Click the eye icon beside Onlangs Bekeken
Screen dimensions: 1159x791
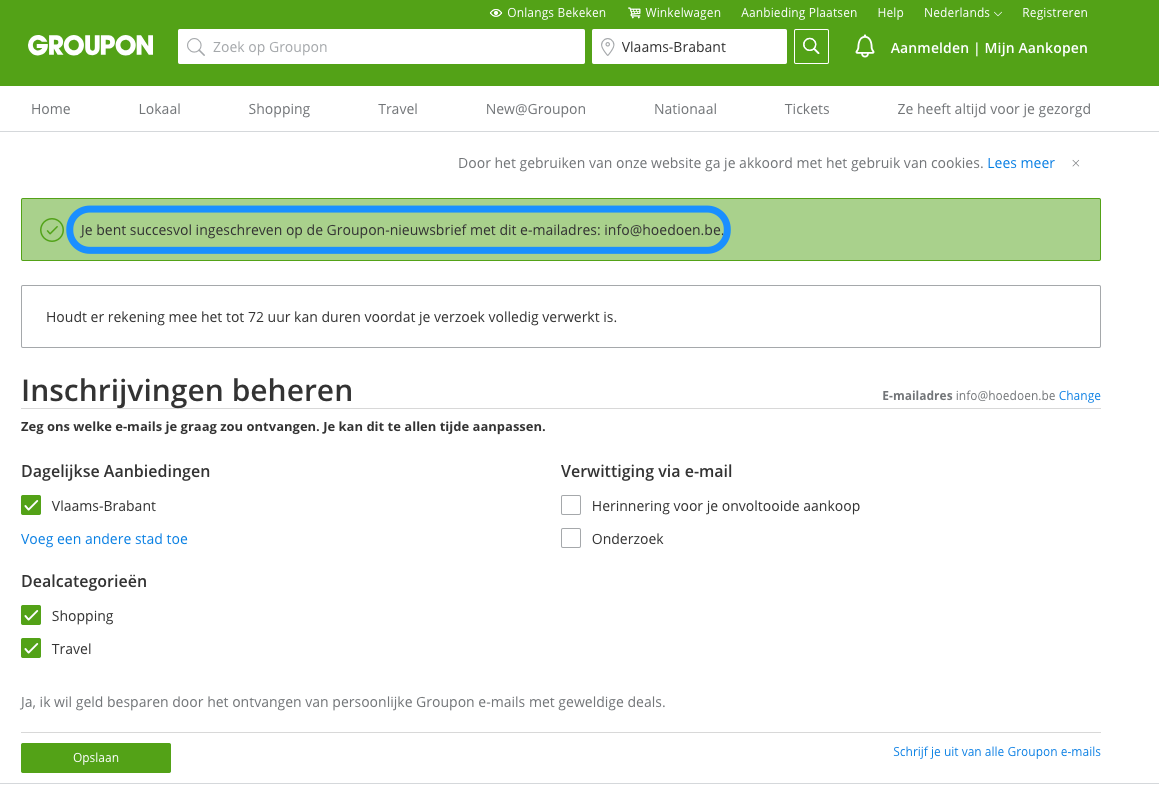[x=496, y=13]
